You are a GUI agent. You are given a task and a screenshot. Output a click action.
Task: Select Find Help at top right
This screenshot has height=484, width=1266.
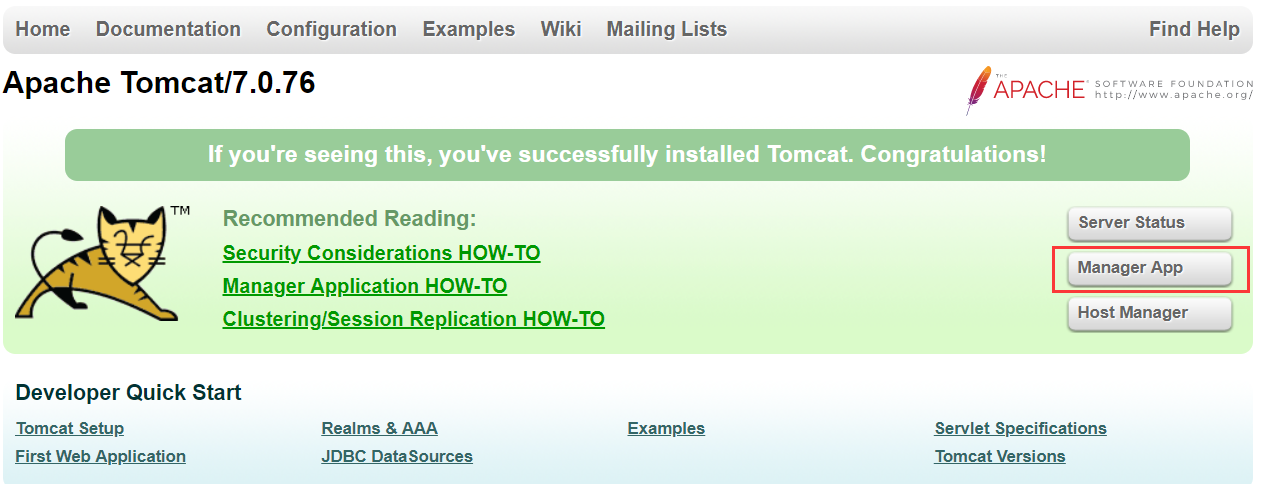tap(1194, 29)
